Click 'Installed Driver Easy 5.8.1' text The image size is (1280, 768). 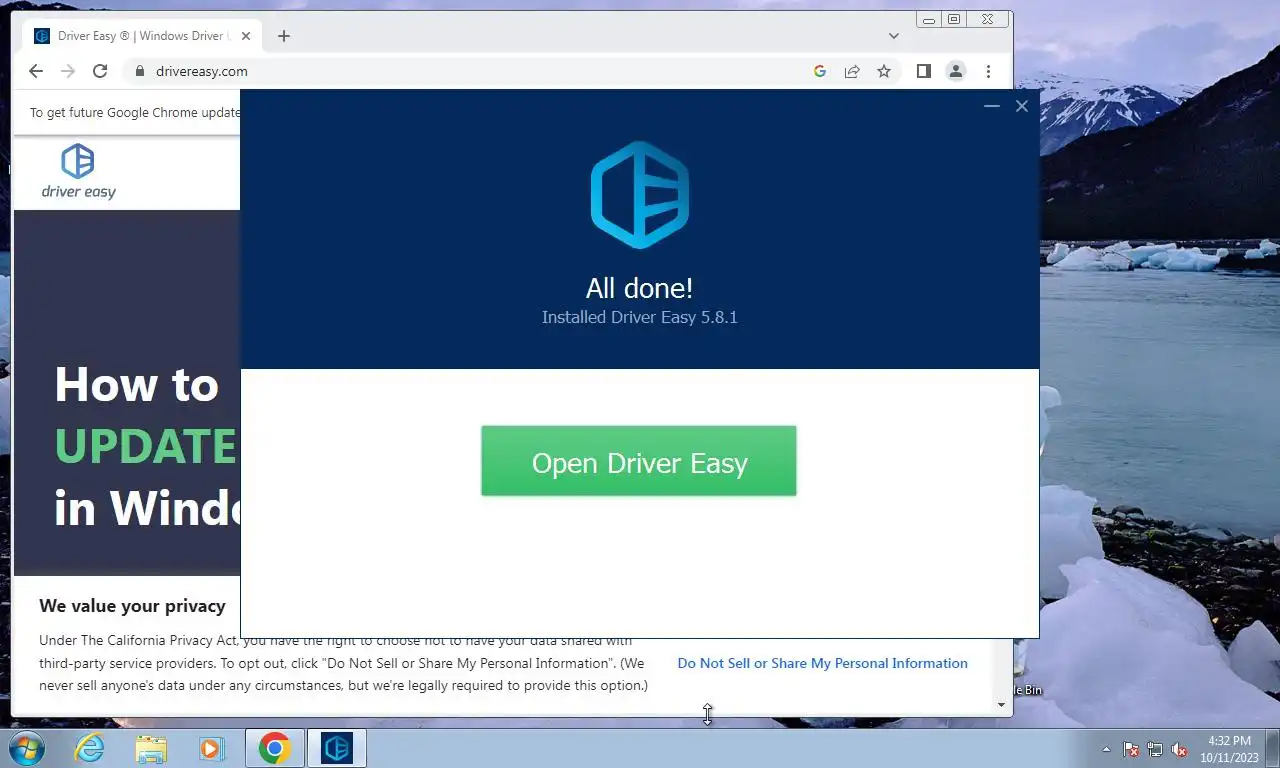[640, 317]
